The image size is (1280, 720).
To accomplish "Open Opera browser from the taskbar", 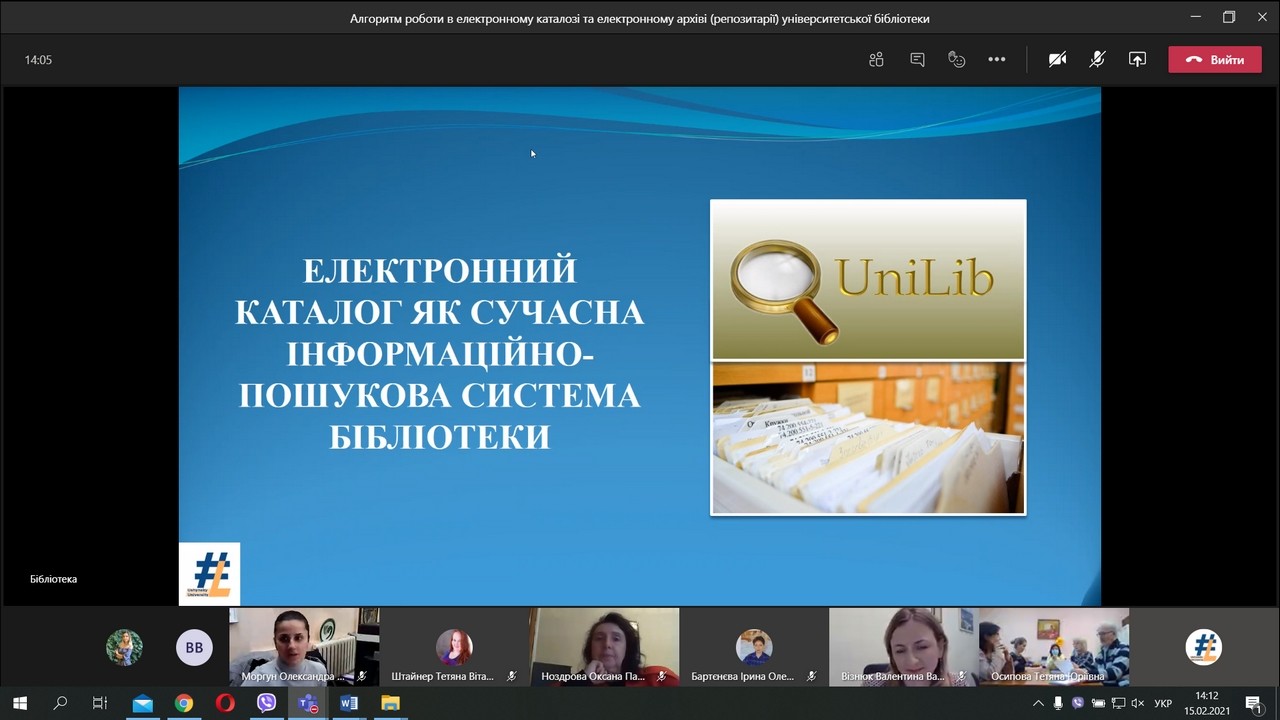I will [x=225, y=703].
